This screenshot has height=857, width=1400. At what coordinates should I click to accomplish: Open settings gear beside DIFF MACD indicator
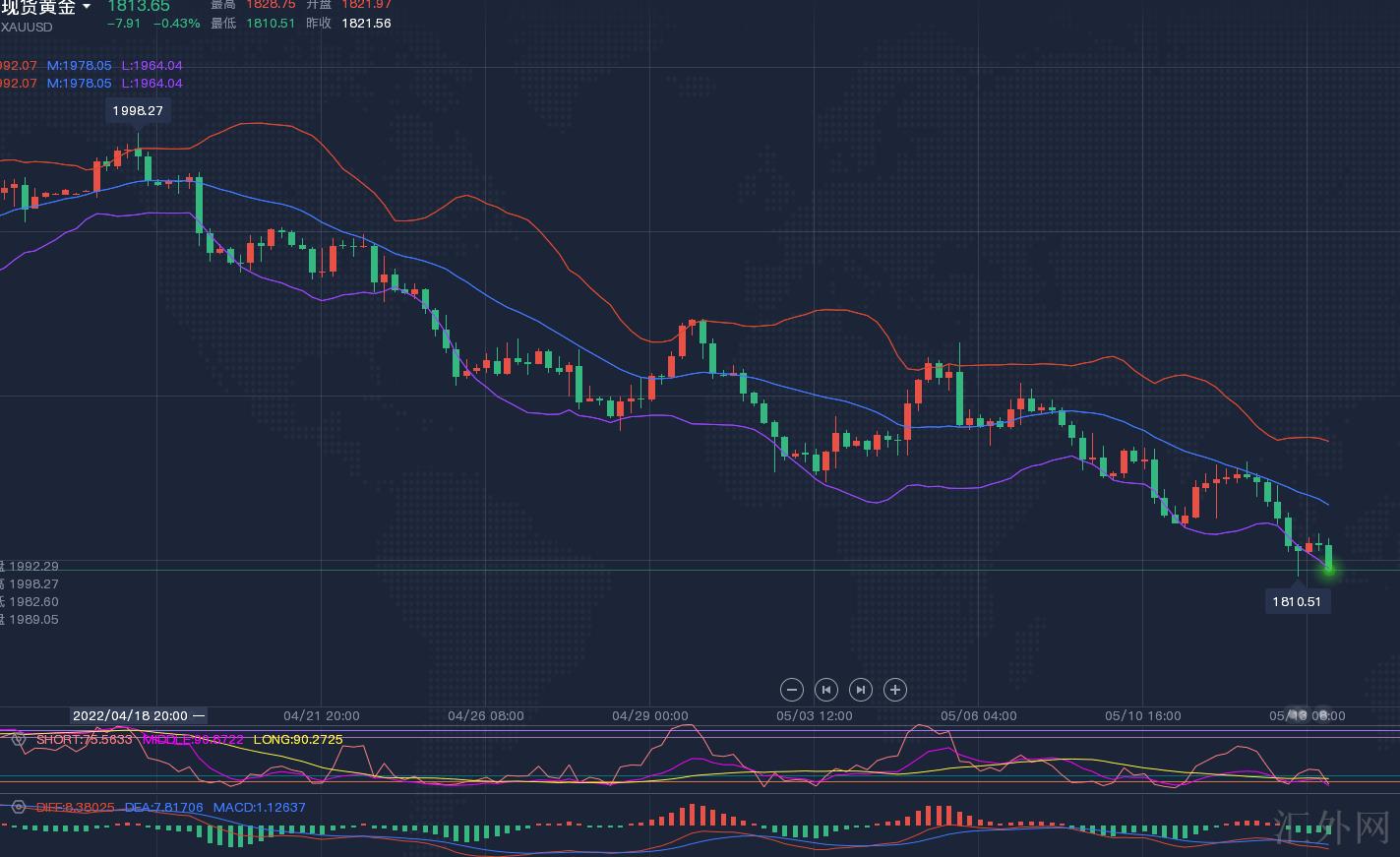pos(18,807)
